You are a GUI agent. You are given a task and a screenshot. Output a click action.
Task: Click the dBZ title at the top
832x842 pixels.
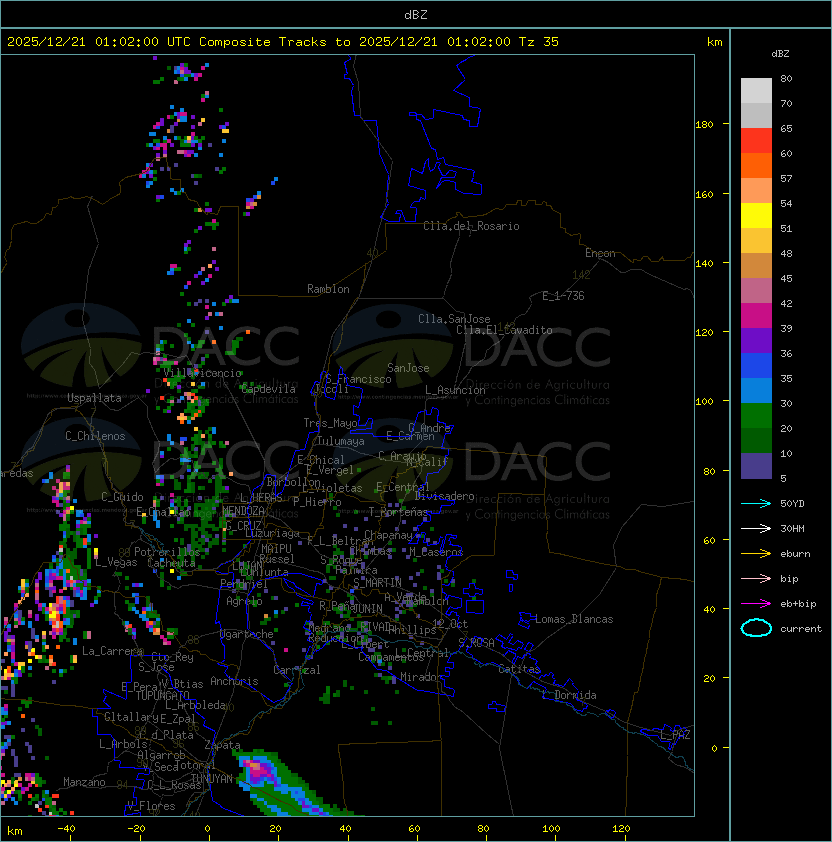(416, 15)
